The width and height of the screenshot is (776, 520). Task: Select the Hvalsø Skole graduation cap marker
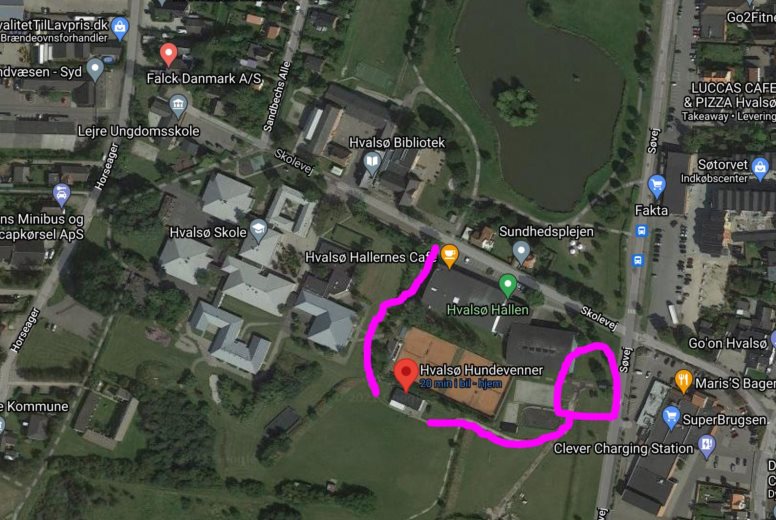258,231
